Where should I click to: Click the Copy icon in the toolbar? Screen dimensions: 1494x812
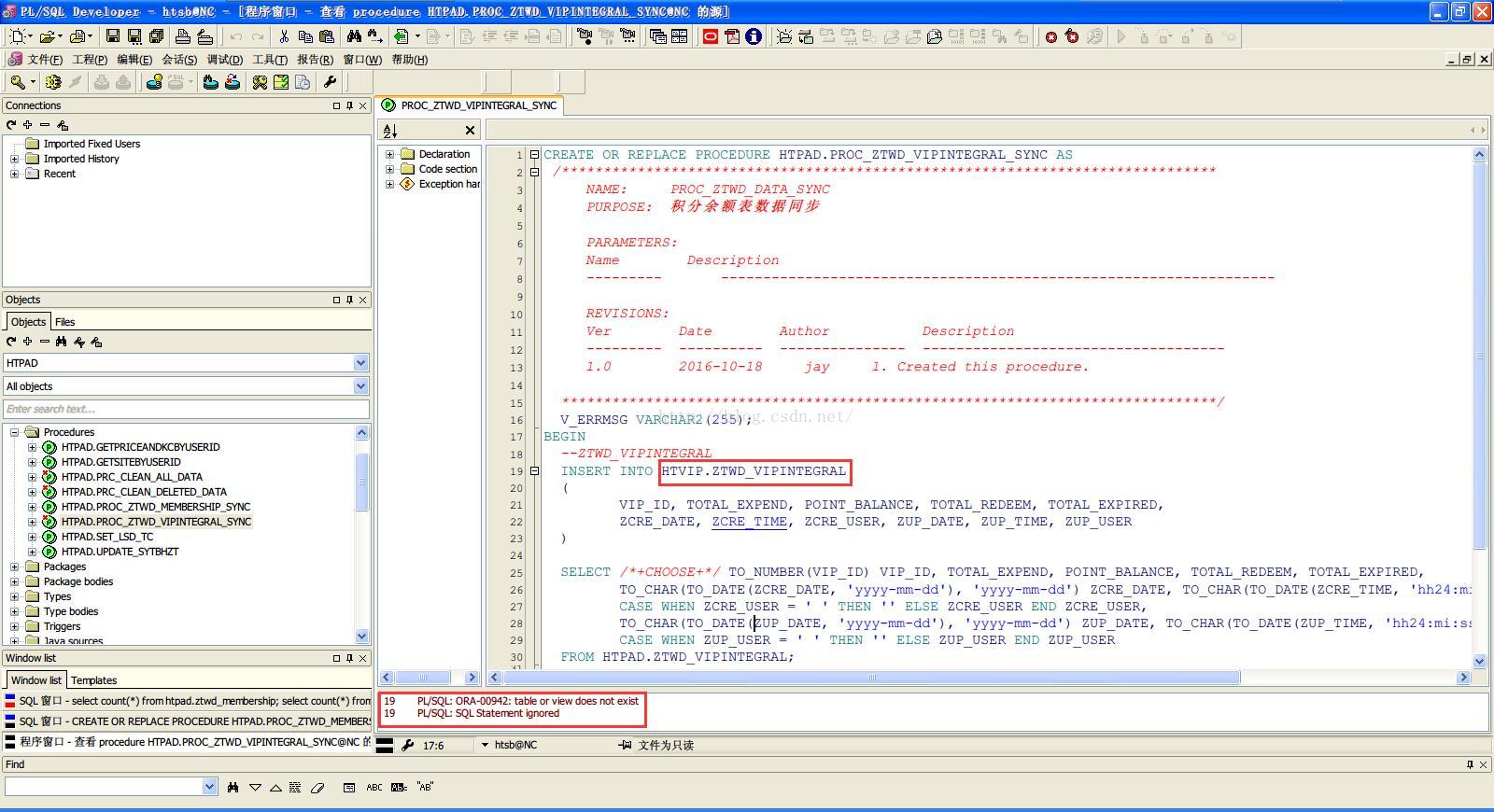305,36
